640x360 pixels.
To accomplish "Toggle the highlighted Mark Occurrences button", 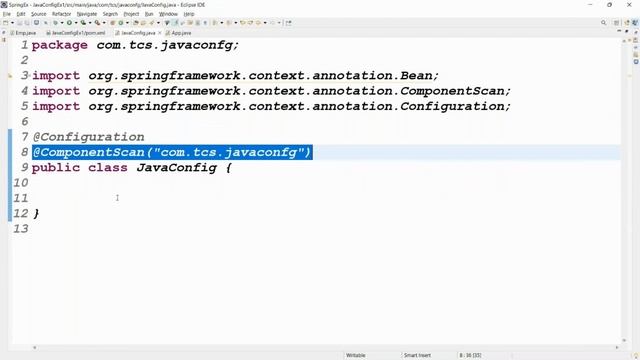I will 175,23.
